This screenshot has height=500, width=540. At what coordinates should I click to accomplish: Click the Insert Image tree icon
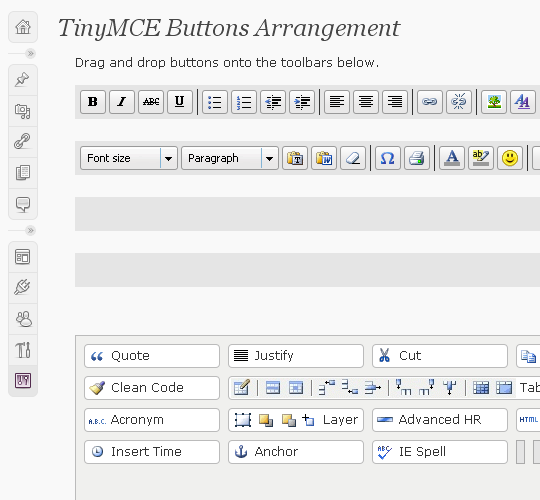pos(494,102)
